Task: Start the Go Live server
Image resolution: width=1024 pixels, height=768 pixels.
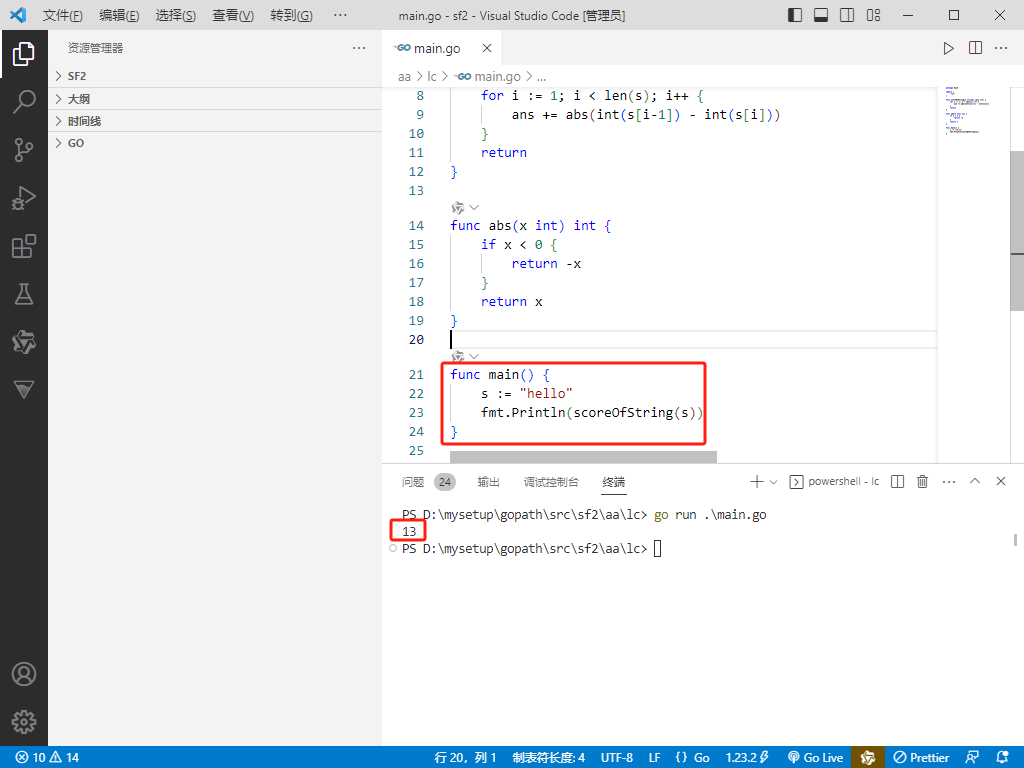Action: (815, 758)
